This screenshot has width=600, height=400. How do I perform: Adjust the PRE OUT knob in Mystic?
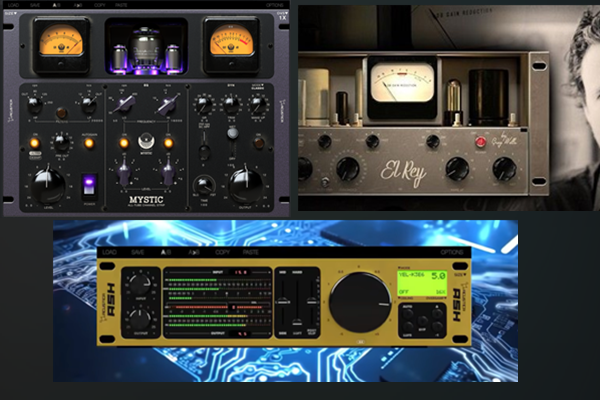(x=61, y=143)
